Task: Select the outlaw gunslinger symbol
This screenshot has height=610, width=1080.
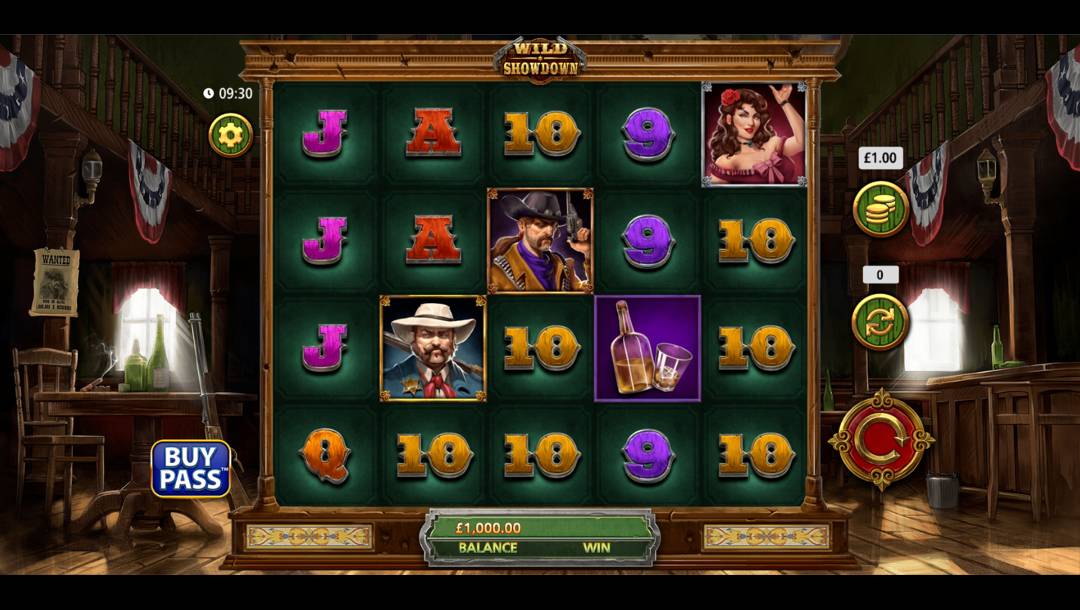Action: [540, 241]
